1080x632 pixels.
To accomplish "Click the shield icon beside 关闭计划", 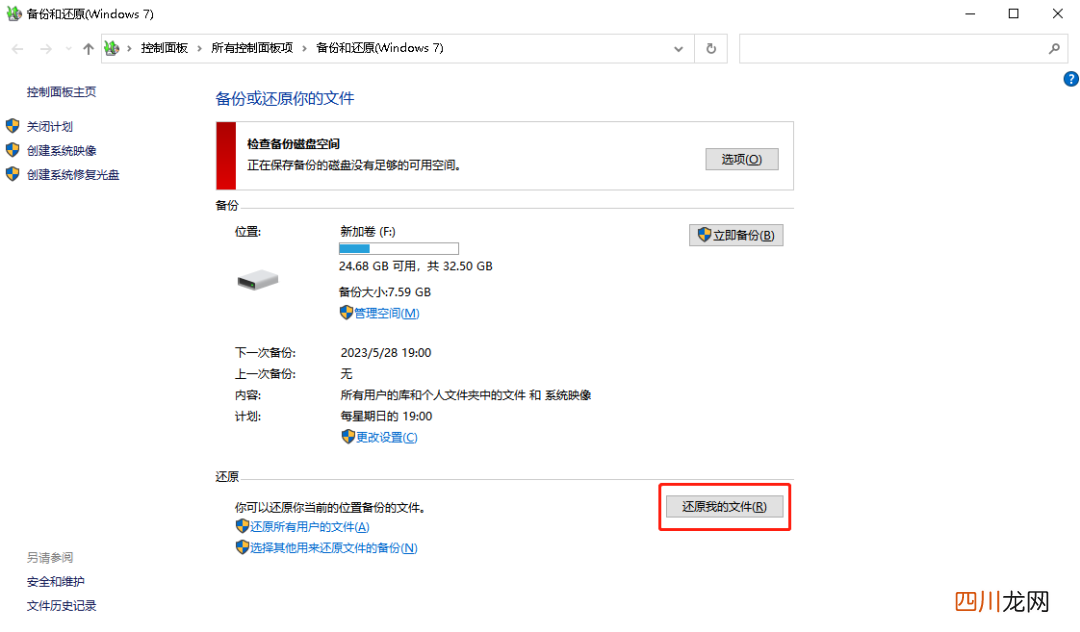I will tap(12, 126).
